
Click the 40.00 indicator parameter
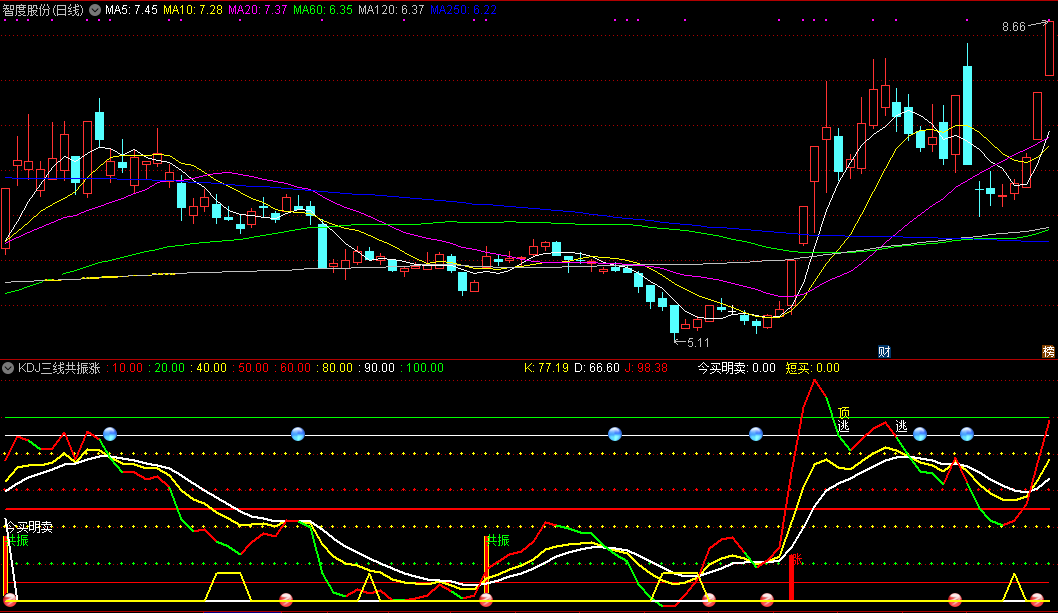209,368
